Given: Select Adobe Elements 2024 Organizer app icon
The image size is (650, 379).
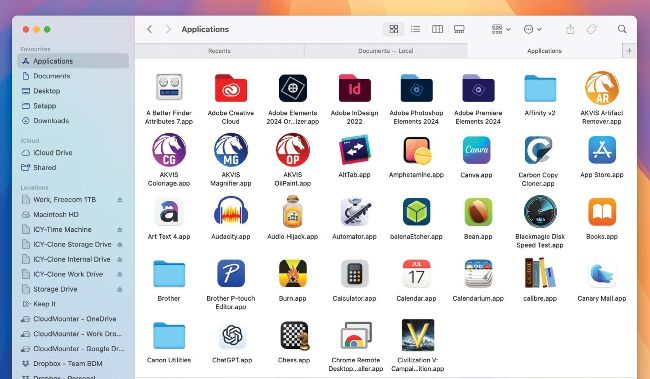Looking at the screenshot, I should [293, 88].
